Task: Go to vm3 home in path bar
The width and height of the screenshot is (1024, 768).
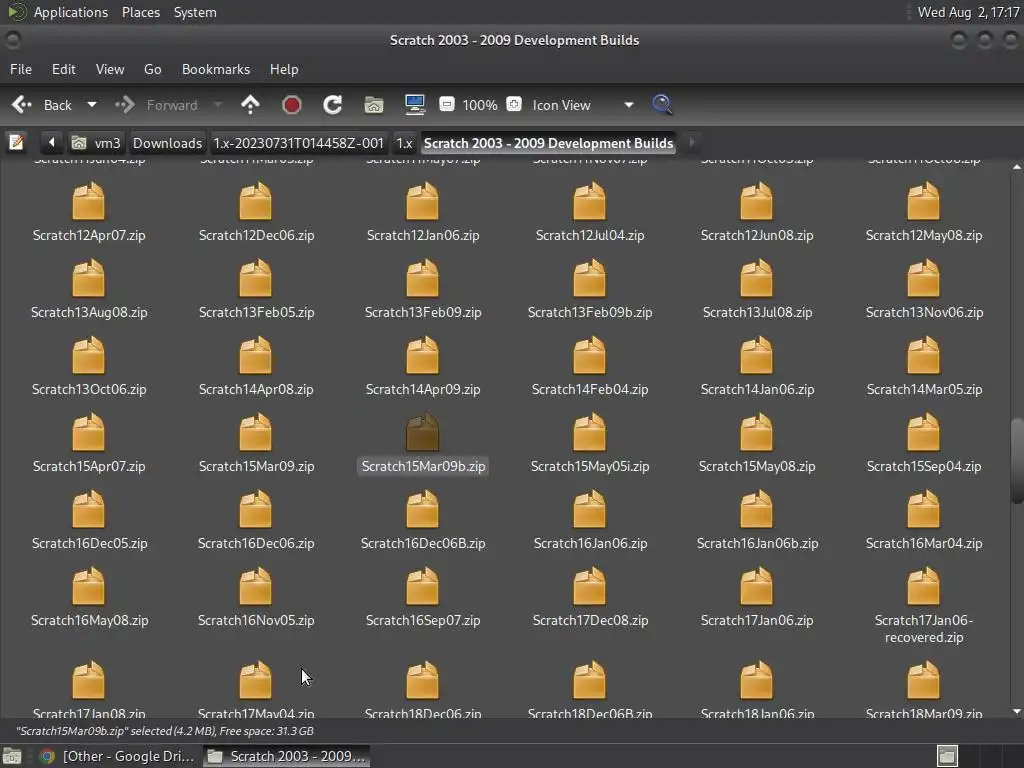Action: [x=96, y=143]
